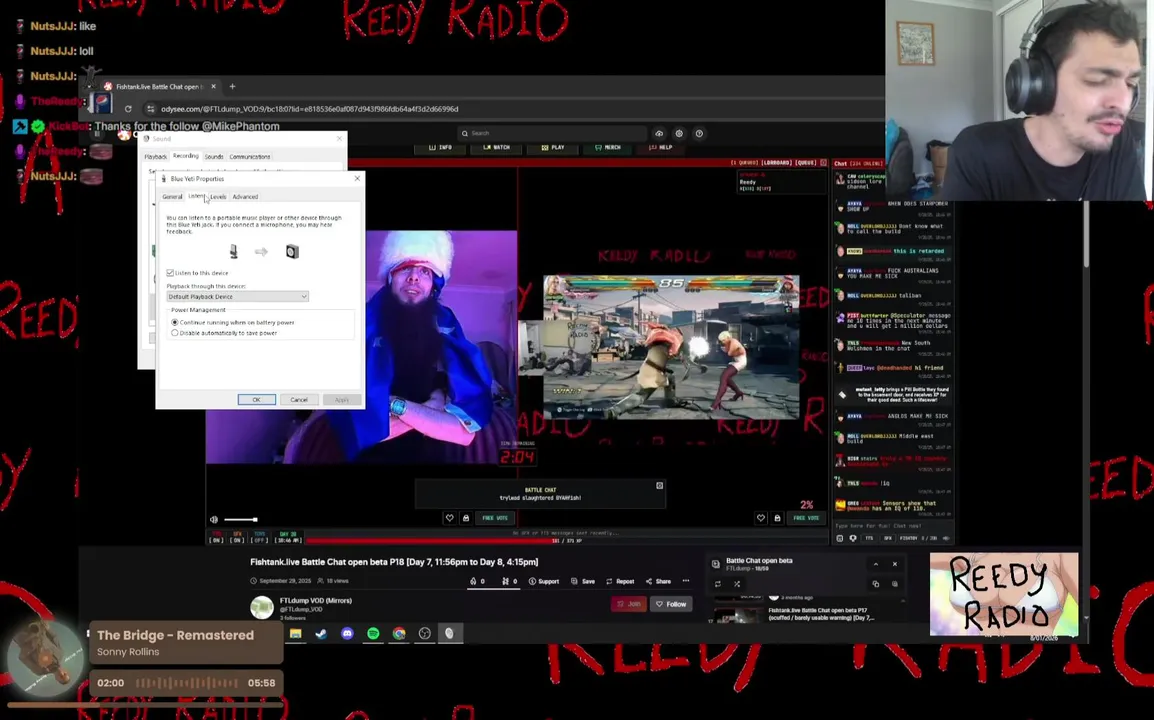Click the Join channel button
The image size is (1154, 720).
[x=629, y=604]
